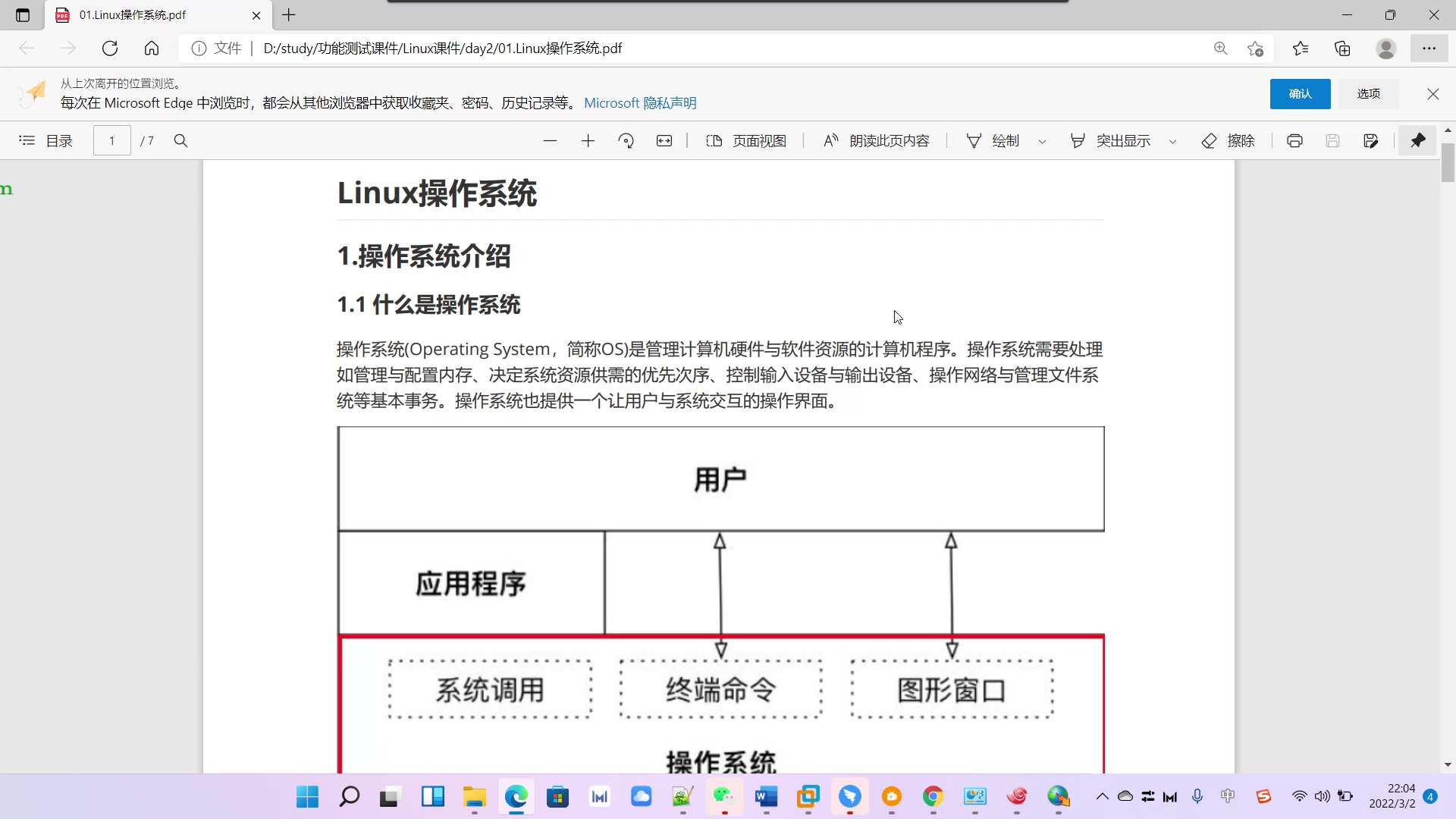
Task: Select the 突出显示 highlight tool
Action: (x=1110, y=141)
